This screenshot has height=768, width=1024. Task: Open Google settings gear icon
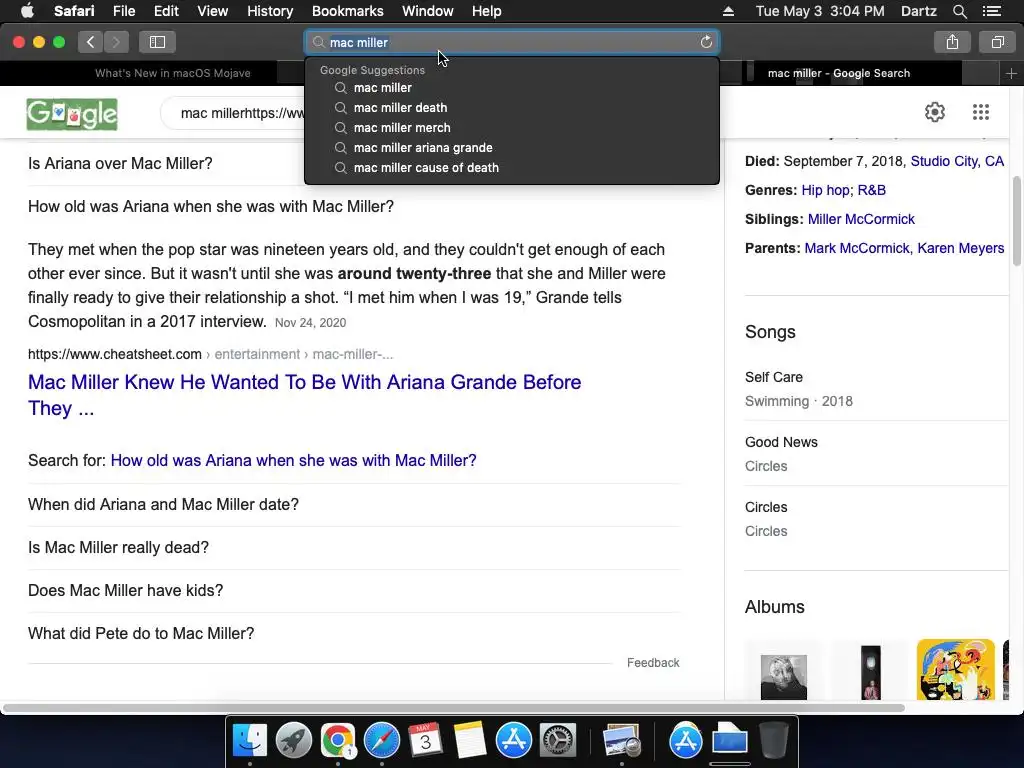pyautogui.click(x=935, y=112)
